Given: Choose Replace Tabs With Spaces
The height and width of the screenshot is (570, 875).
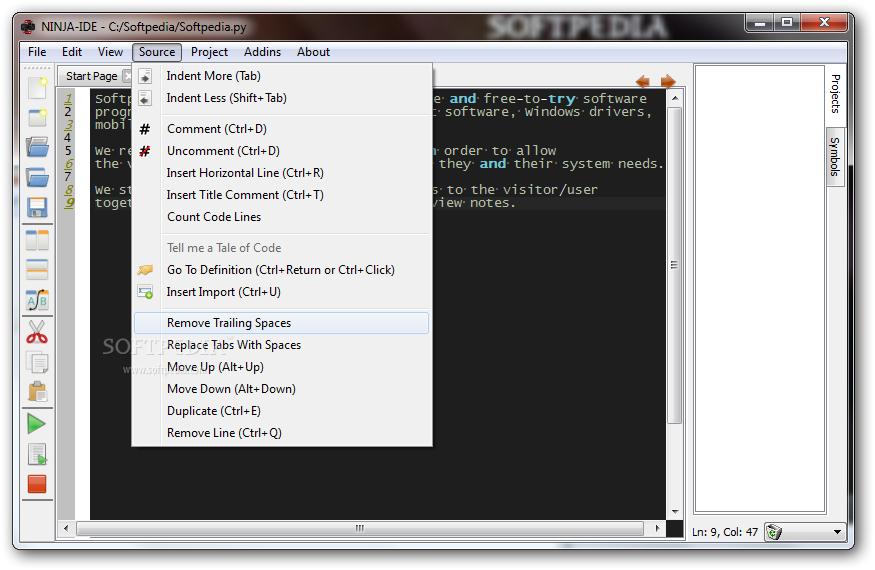Looking at the screenshot, I should [x=282, y=345].
